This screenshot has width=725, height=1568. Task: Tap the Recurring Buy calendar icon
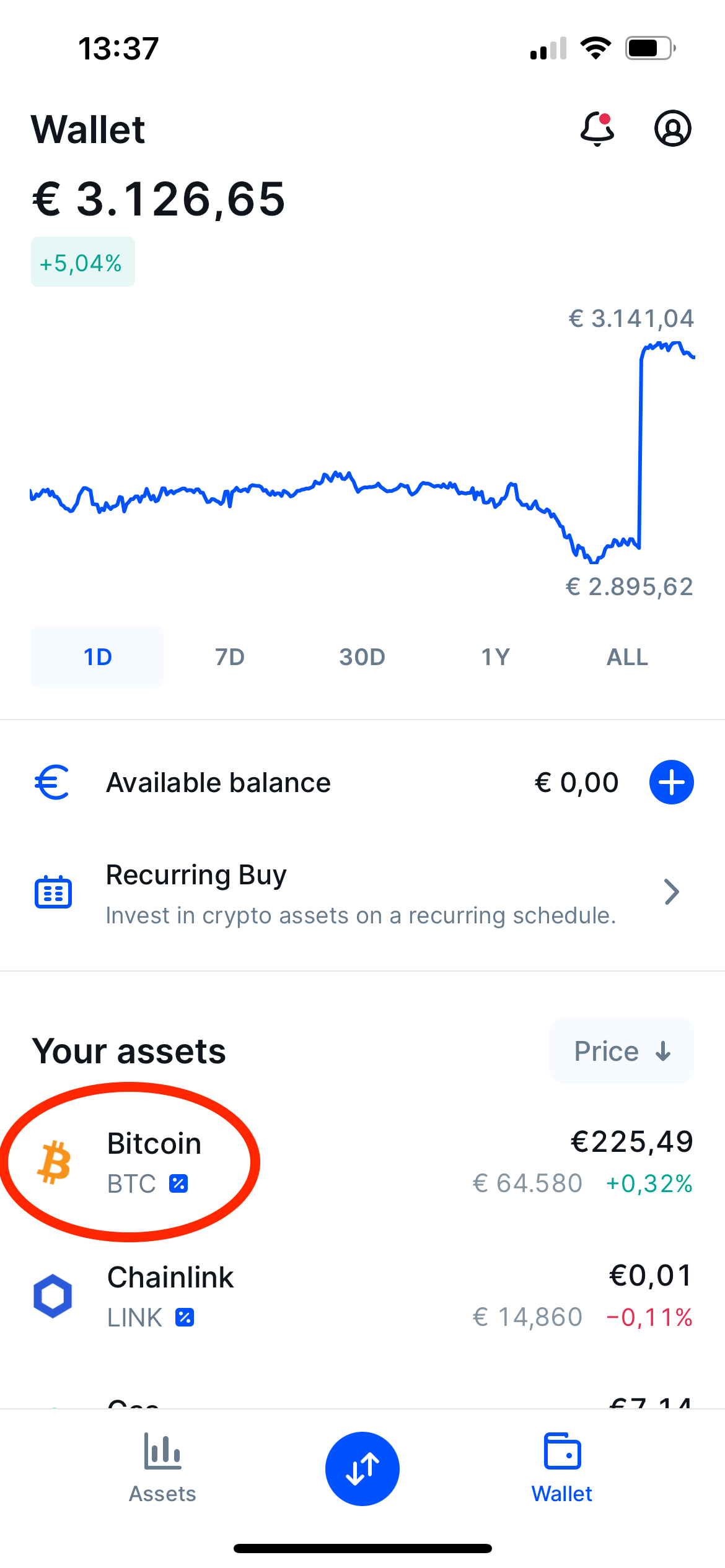(x=53, y=892)
